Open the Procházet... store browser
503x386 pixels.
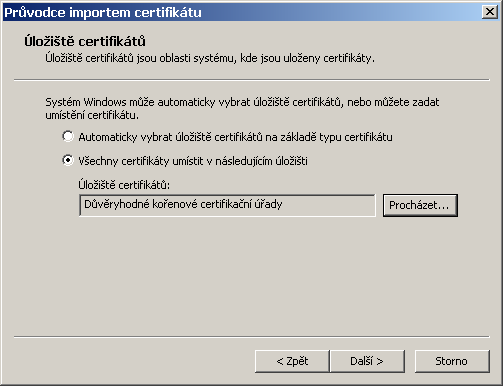tap(420, 205)
